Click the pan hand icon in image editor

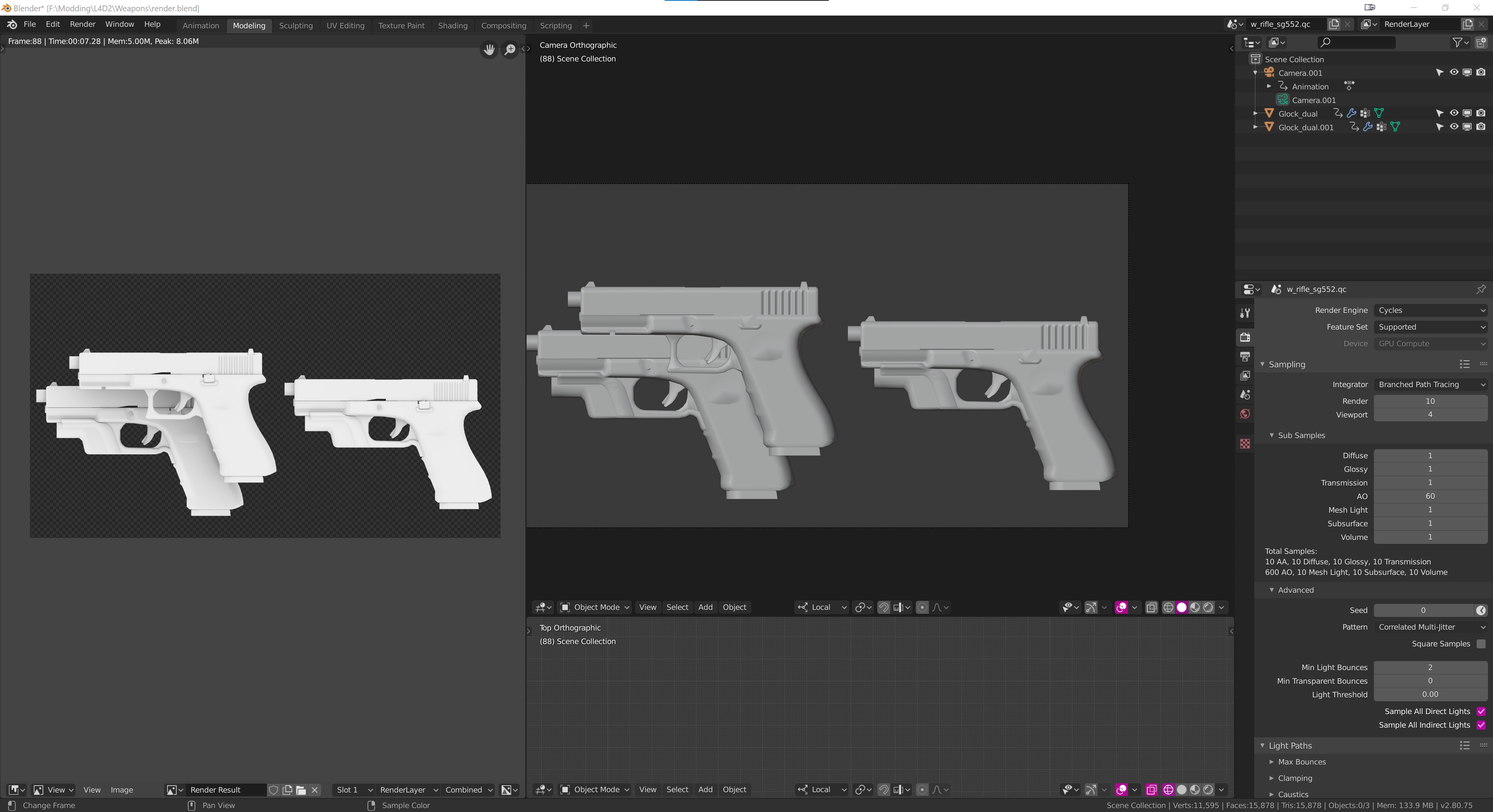click(x=489, y=50)
